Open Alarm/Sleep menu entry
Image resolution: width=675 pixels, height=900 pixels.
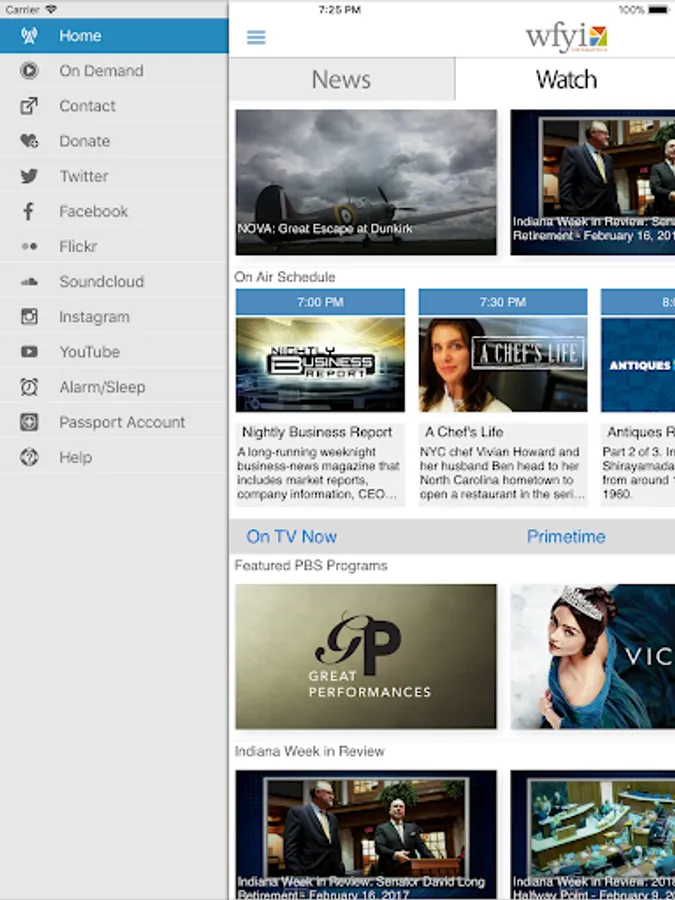click(x=114, y=387)
